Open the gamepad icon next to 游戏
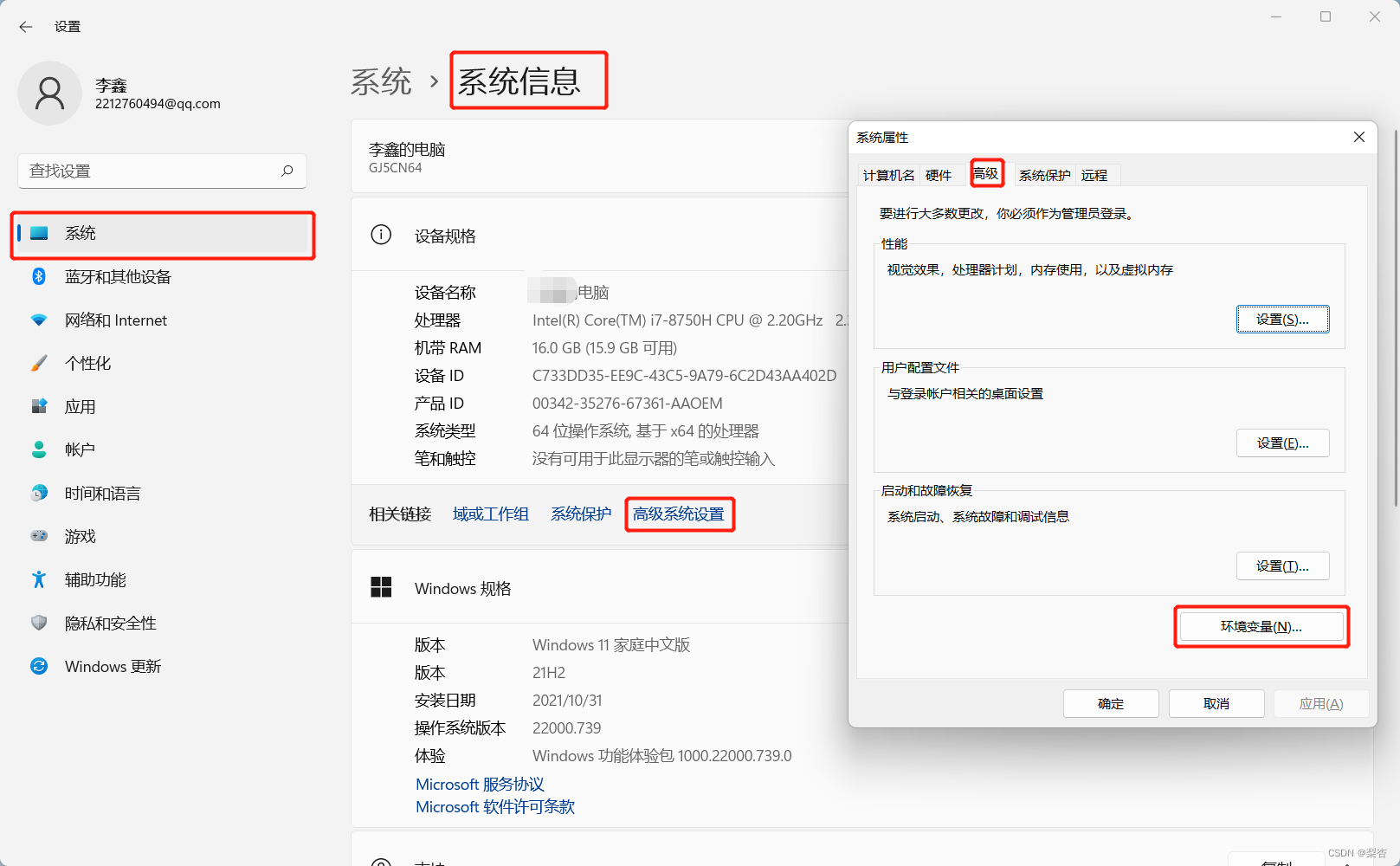The image size is (1400, 866). coord(39,536)
